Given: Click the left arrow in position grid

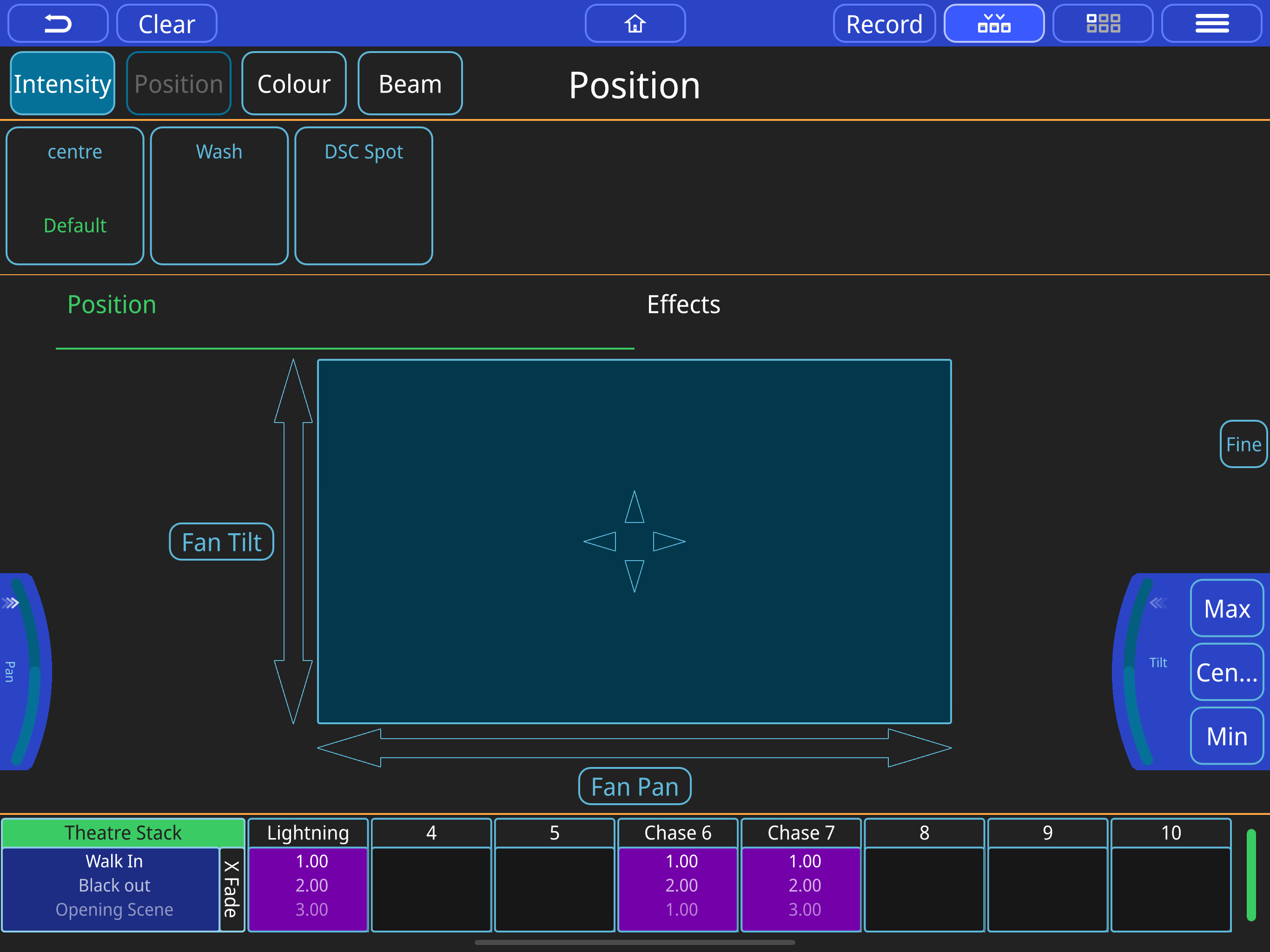Looking at the screenshot, I should pyautogui.click(x=600, y=541).
